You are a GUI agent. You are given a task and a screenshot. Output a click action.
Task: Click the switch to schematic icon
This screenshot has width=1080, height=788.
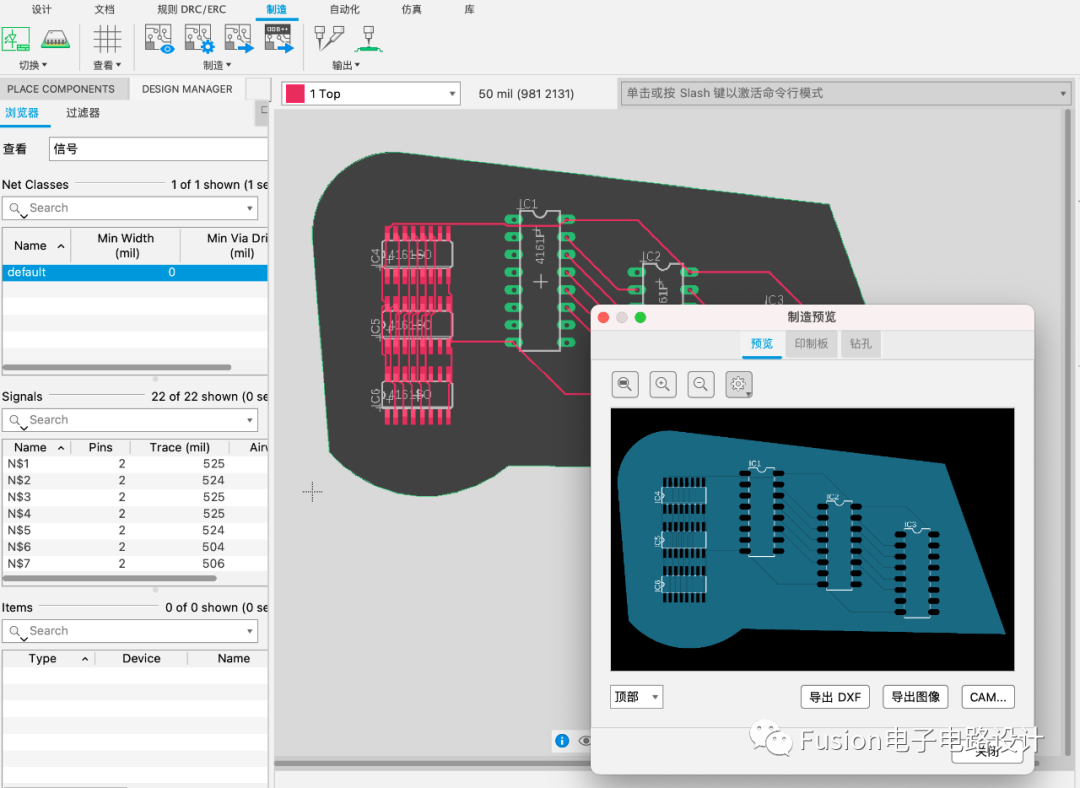point(16,39)
